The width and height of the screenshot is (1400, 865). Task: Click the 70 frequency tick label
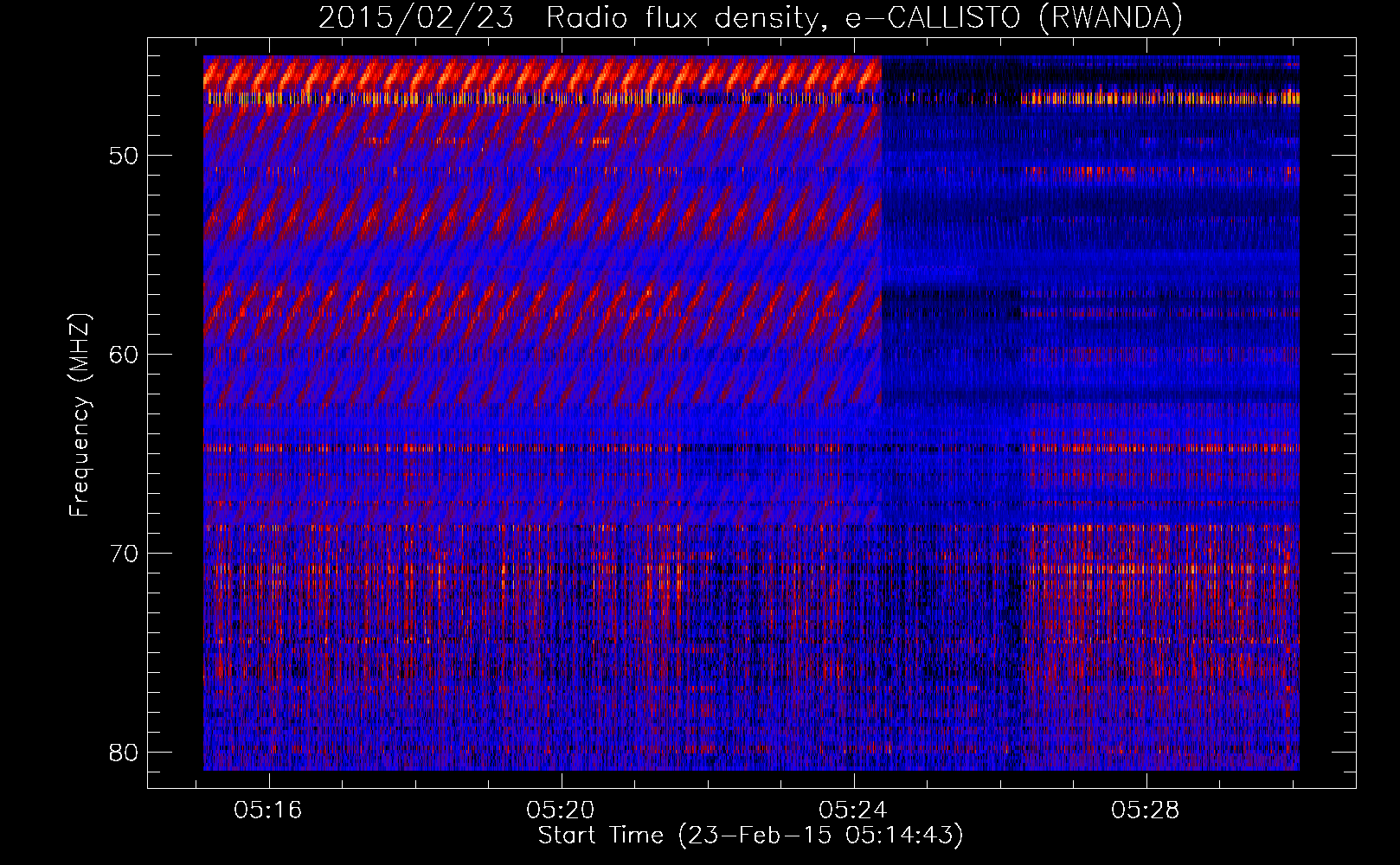click(124, 554)
